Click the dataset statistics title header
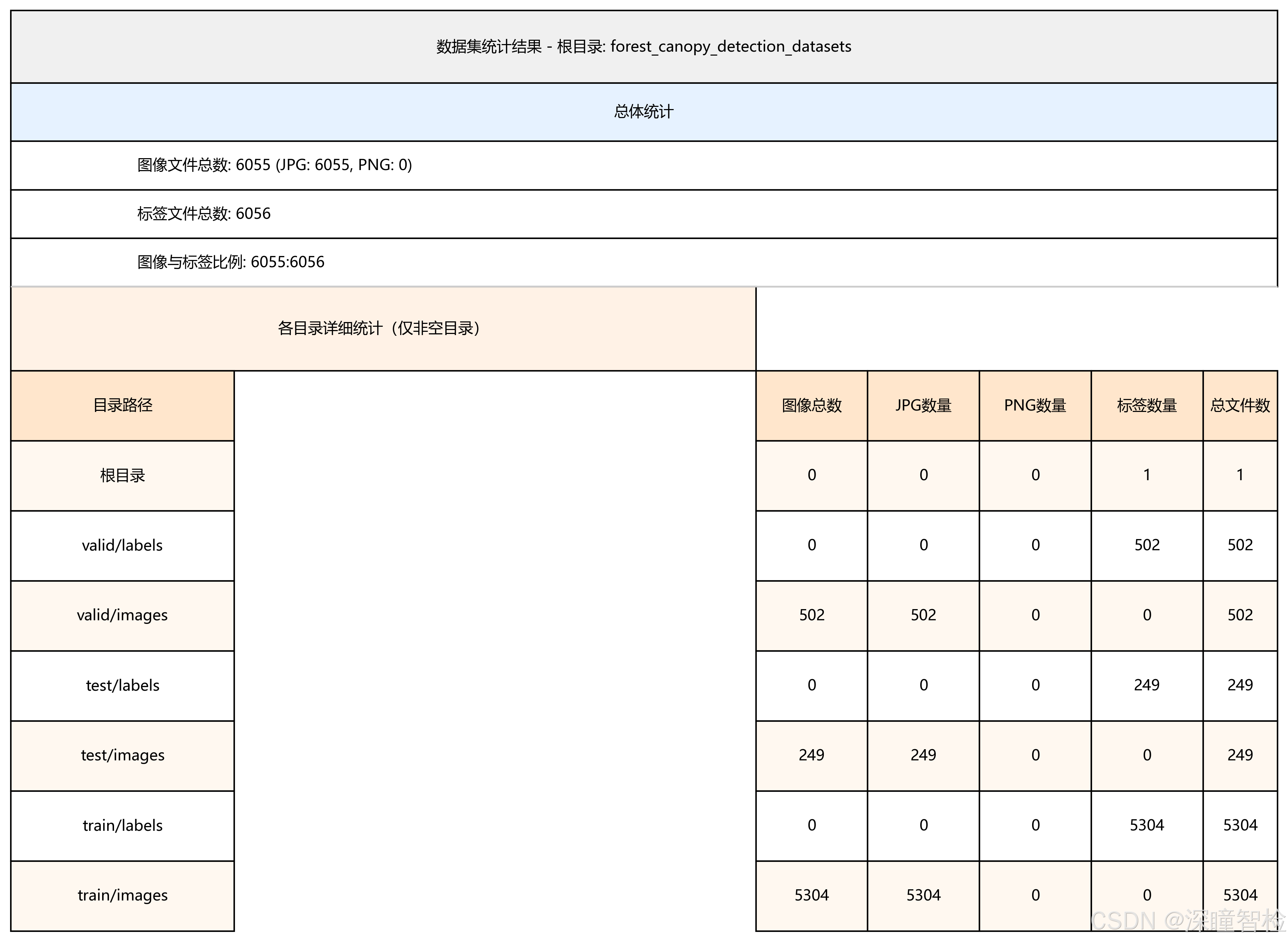Viewport: 1288px width, 942px height. [x=643, y=46]
